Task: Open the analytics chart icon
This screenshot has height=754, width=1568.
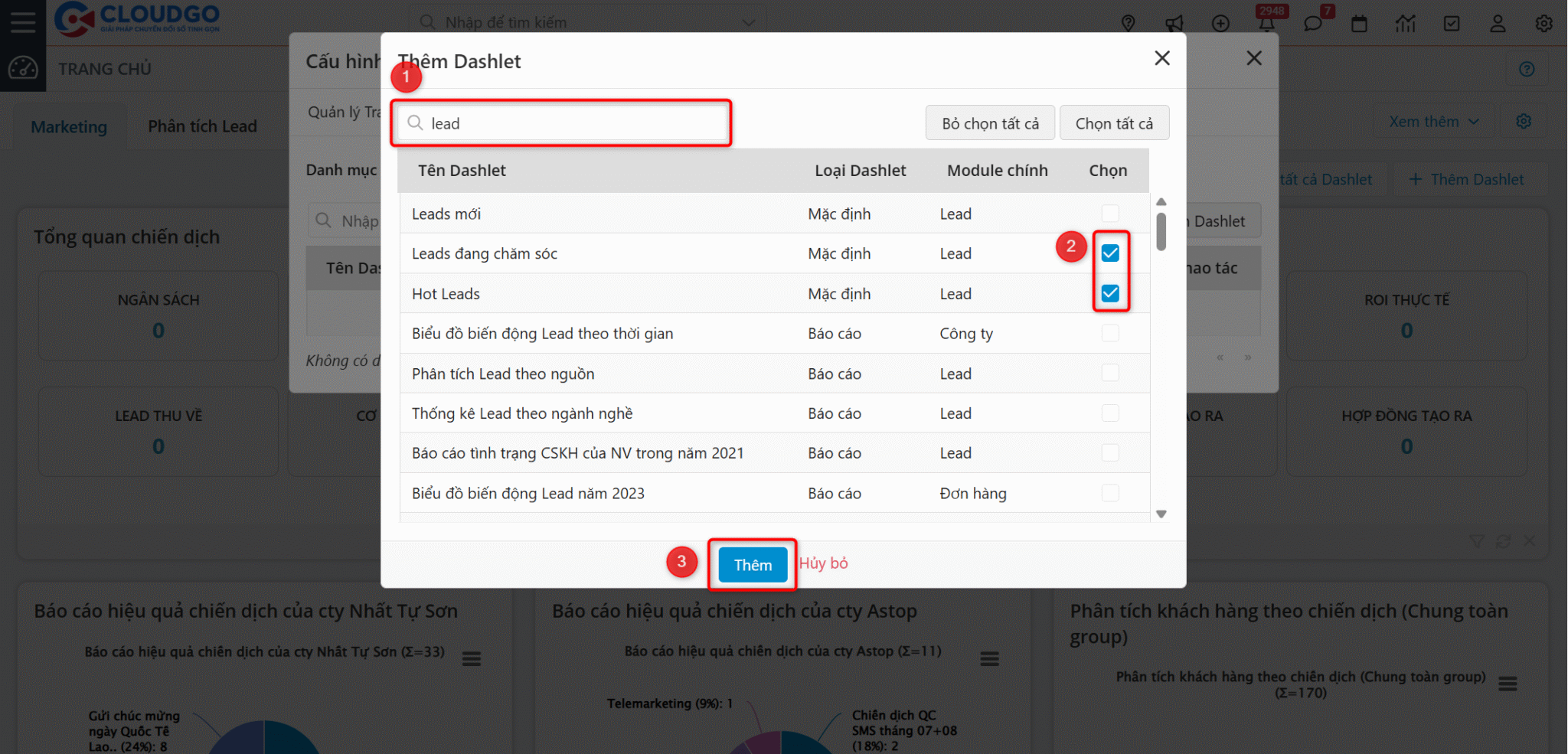Action: pyautogui.click(x=1405, y=23)
